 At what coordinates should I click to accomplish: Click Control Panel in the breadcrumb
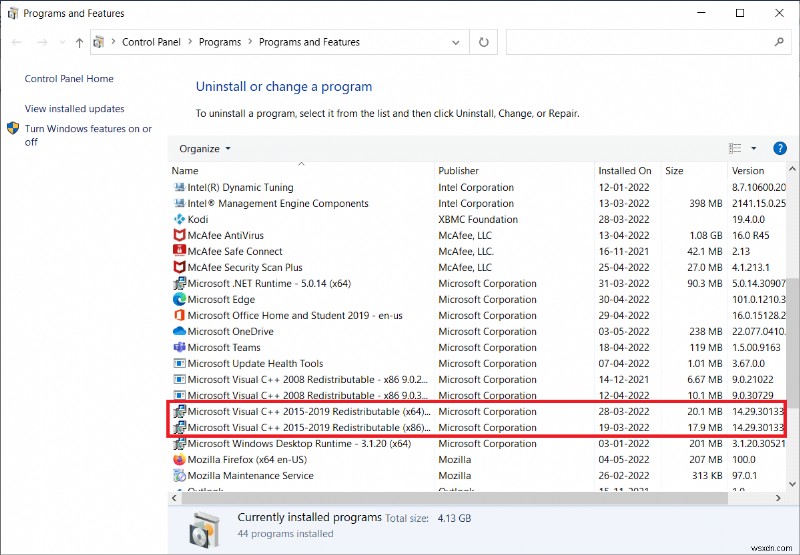151,42
